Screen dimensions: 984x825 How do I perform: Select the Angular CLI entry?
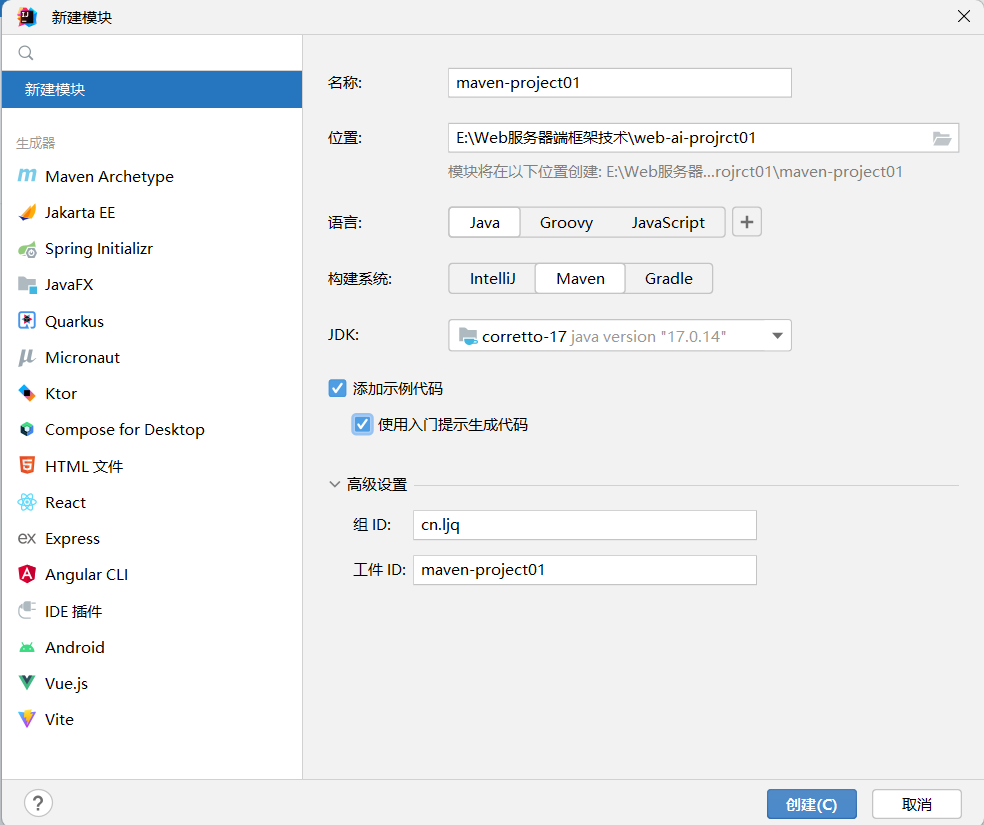pyautogui.click(x=152, y=575)
